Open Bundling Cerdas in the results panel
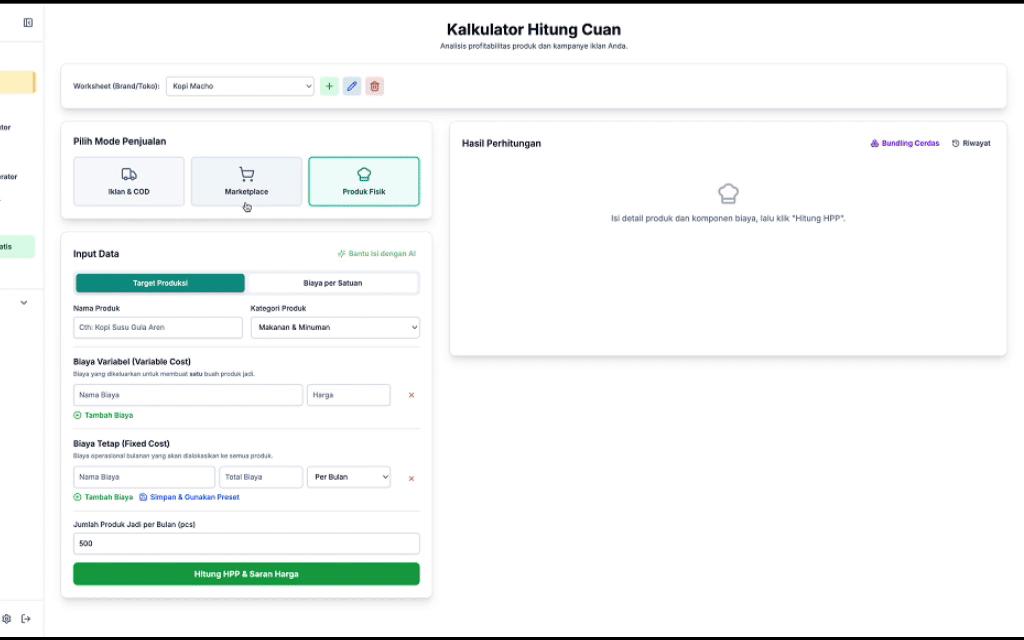 [x=905, y=144]
